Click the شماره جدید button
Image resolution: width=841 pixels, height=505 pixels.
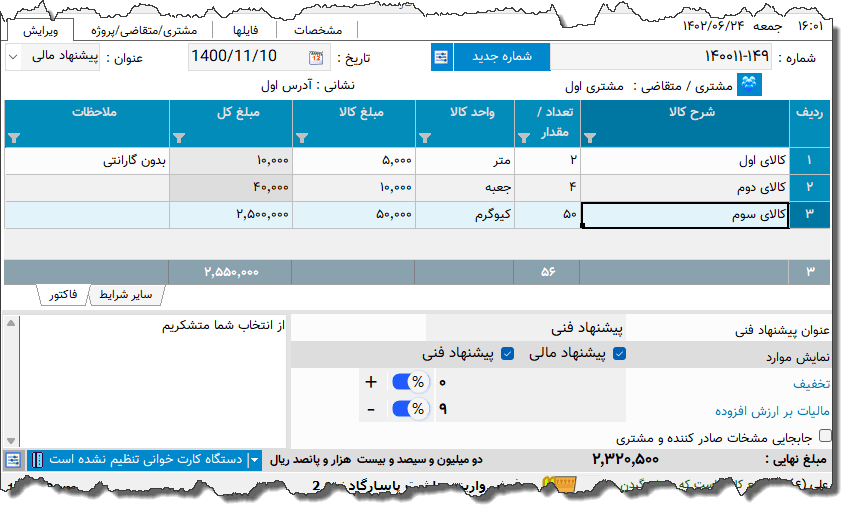[501, 57]
